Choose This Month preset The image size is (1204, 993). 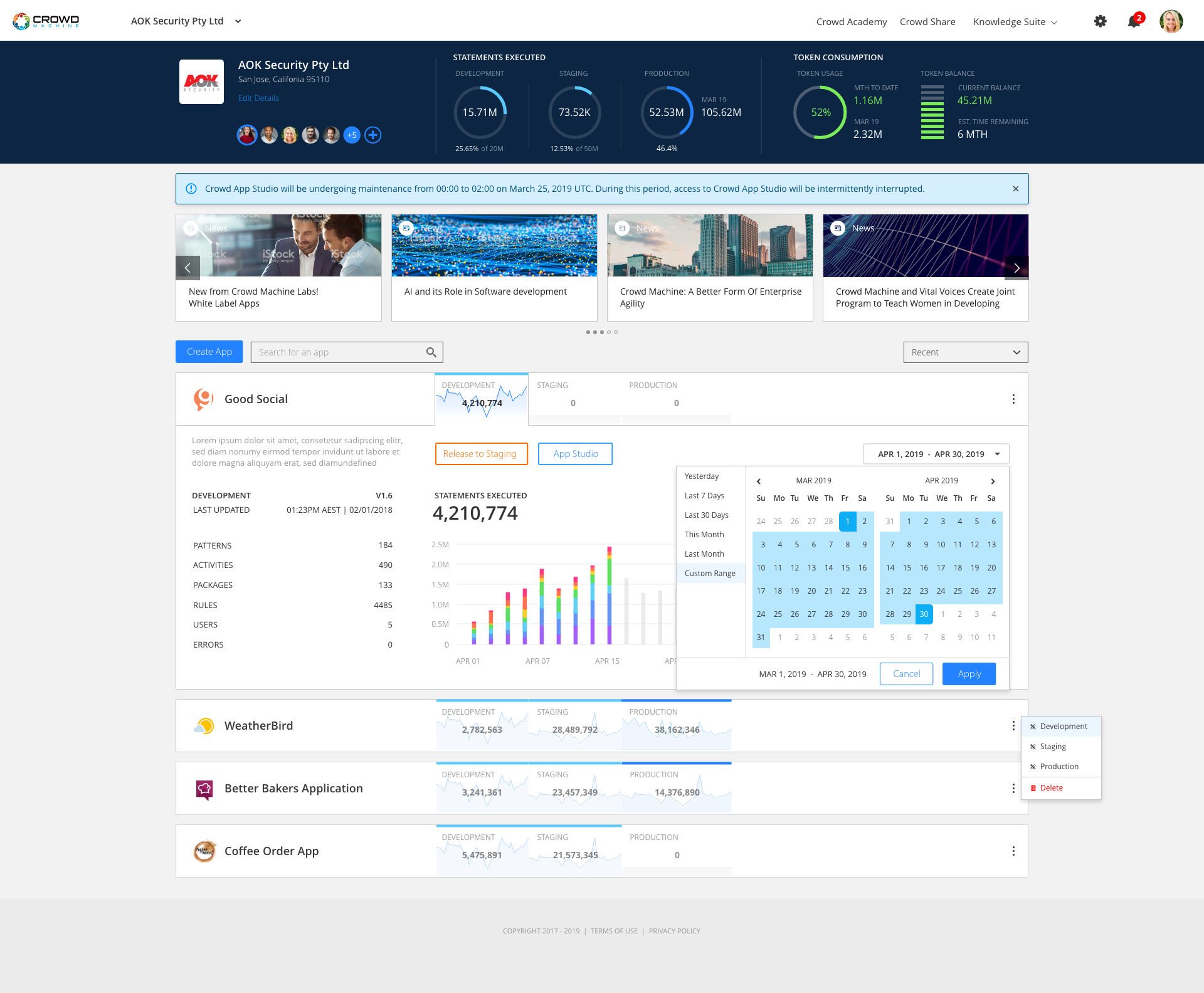(x=711, y=535)
